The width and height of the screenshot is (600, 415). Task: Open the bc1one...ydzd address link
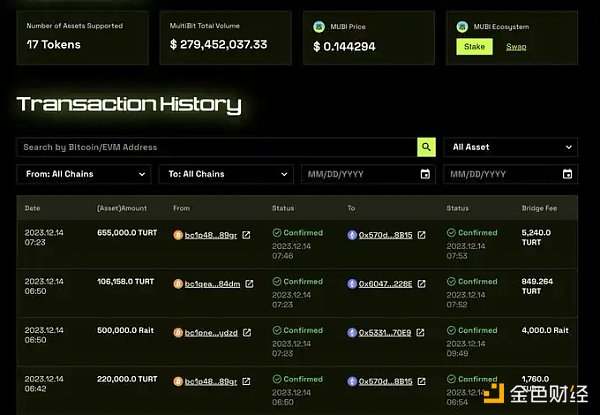(211, 332)
